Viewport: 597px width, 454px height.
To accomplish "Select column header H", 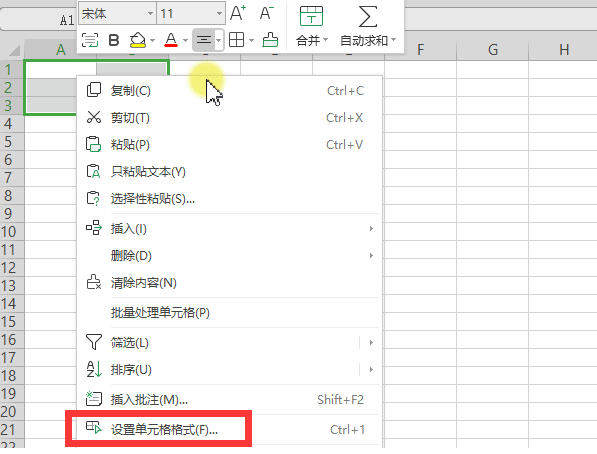I will (563, 50).
